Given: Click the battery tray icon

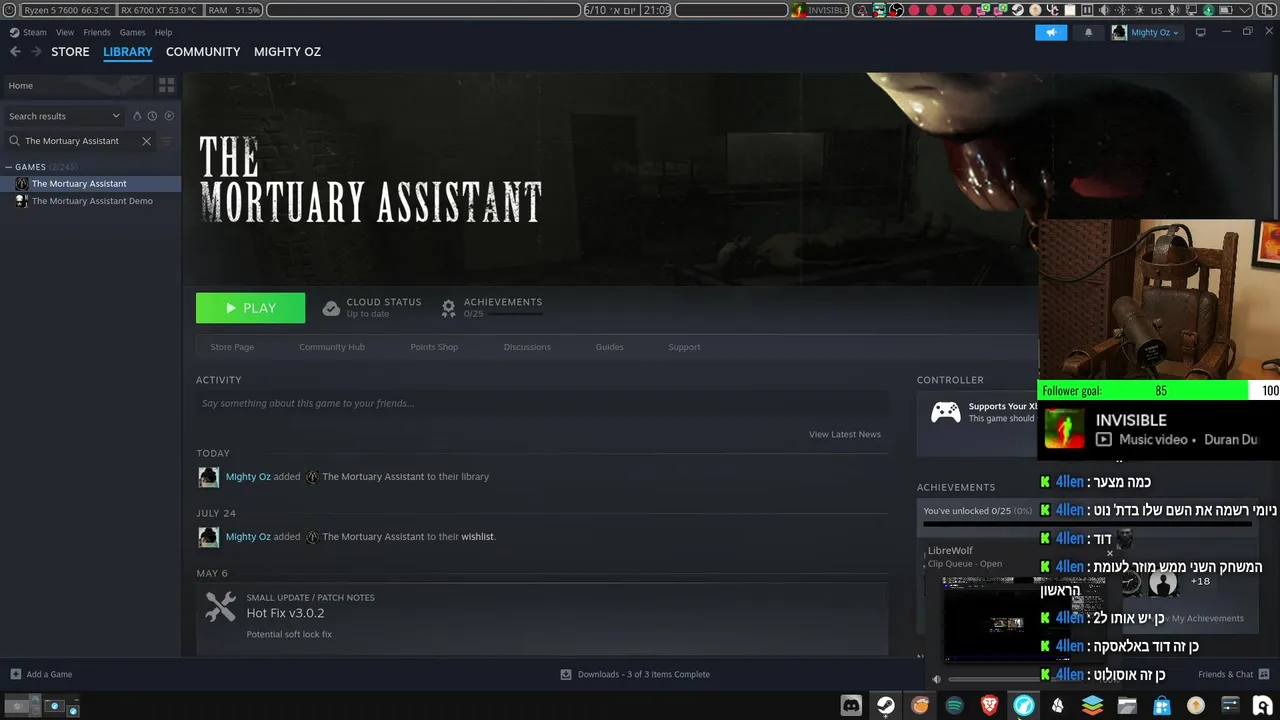Looking at the screenshot, I should click(1227, 10).
